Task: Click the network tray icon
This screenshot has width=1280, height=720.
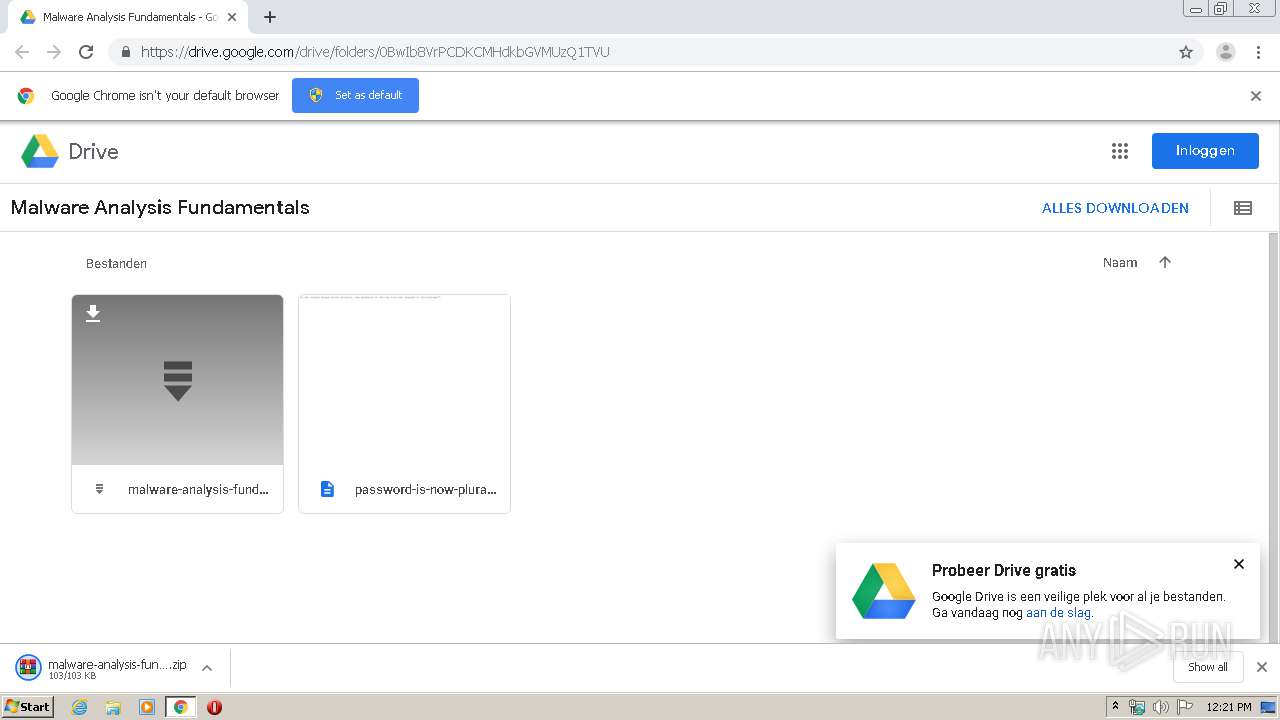Action: tap(1137, 707)
